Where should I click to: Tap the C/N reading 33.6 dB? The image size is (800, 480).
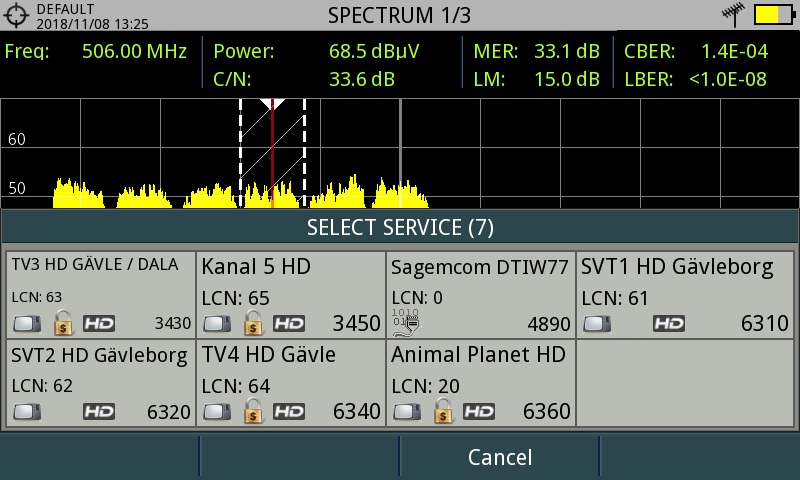(x=362, y=79)
